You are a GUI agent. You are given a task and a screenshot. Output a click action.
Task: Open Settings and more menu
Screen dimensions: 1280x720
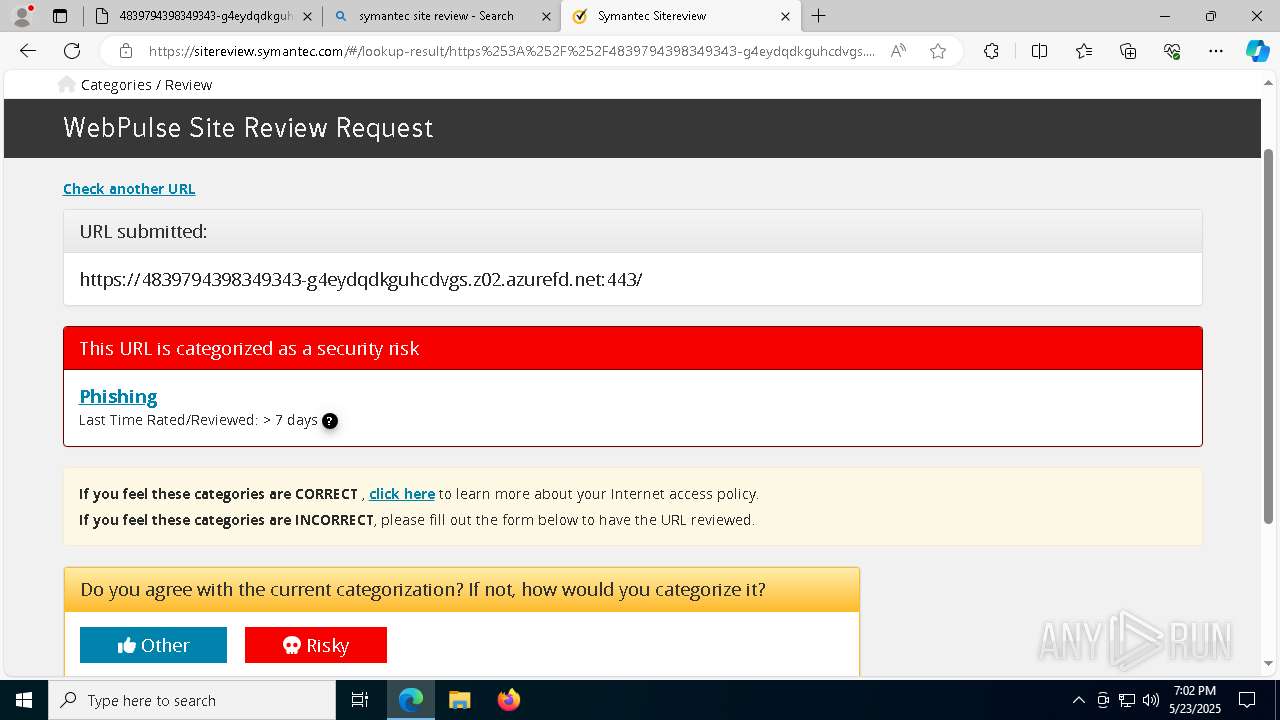pyautogui.click(x=1216, y=51)
